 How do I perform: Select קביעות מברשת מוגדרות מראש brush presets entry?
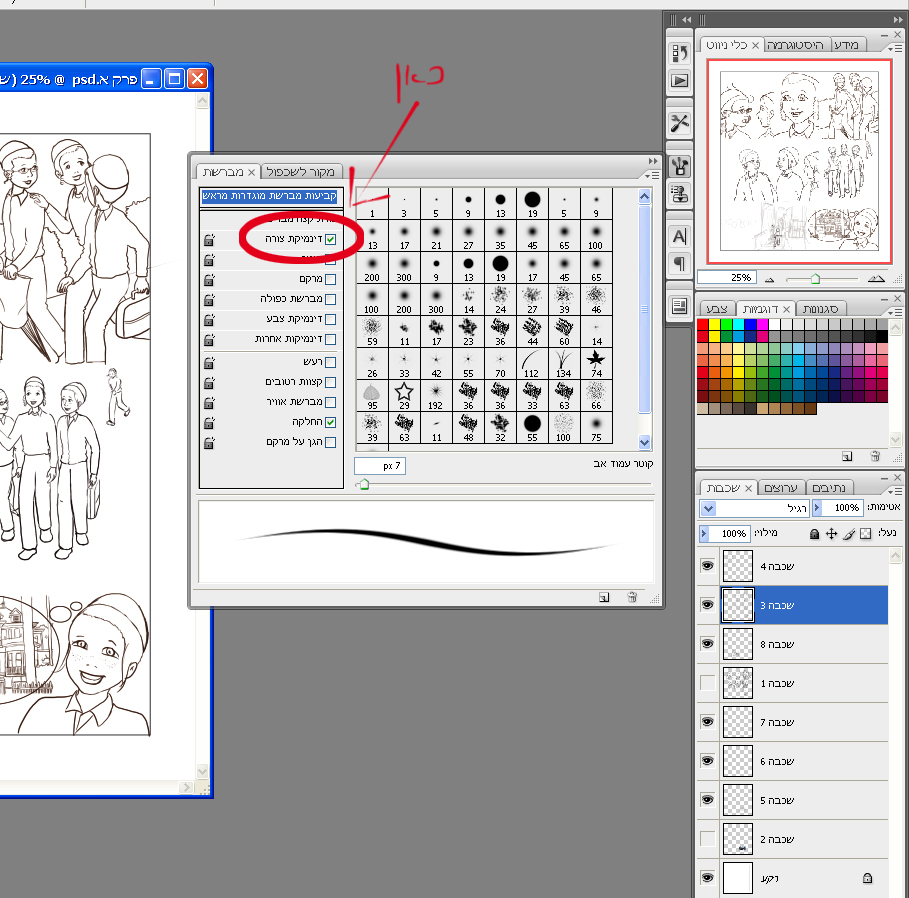pos(270,197)
